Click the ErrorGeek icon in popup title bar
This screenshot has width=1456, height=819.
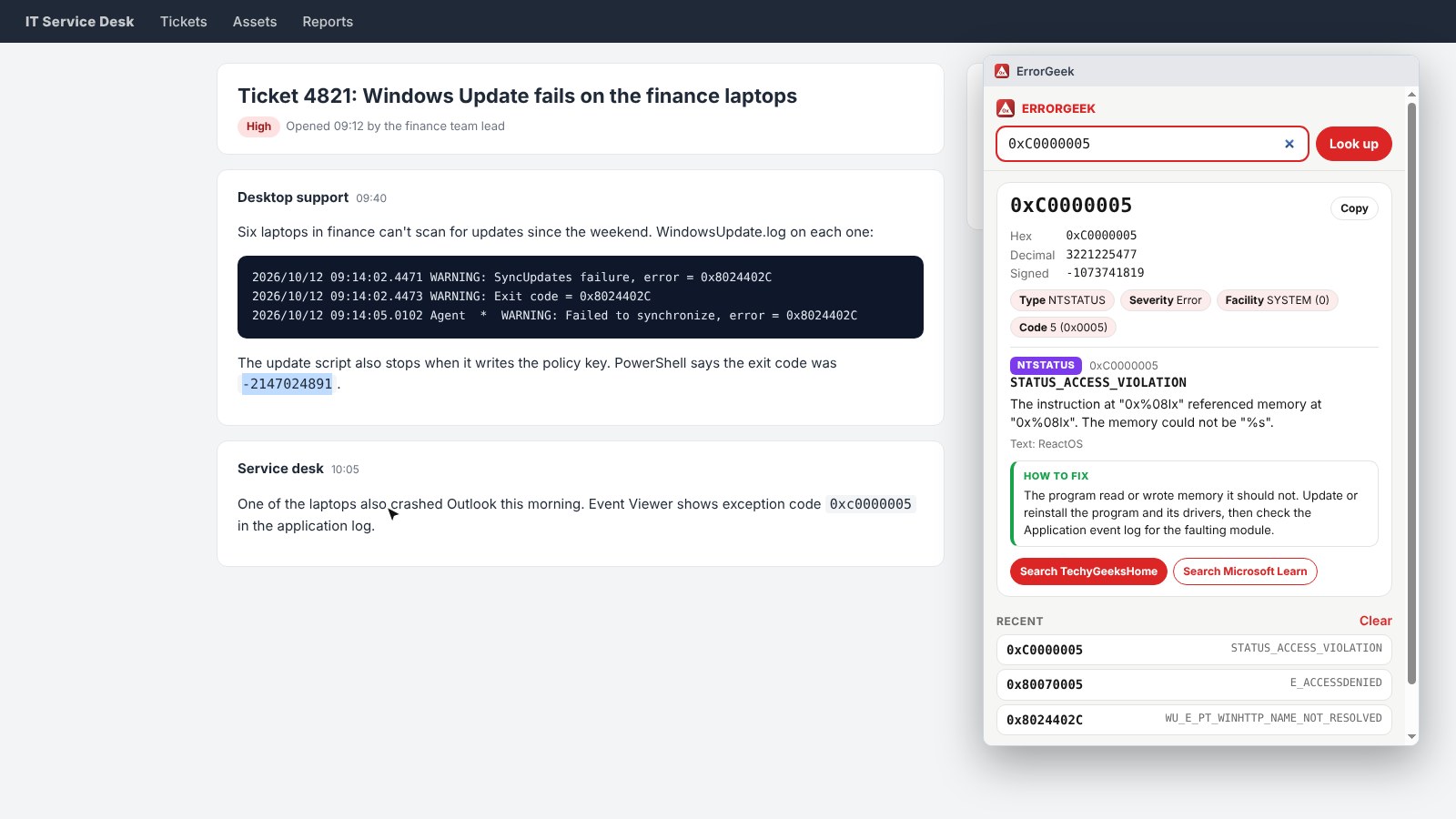pyautogui.click(x=1002, y=71)
